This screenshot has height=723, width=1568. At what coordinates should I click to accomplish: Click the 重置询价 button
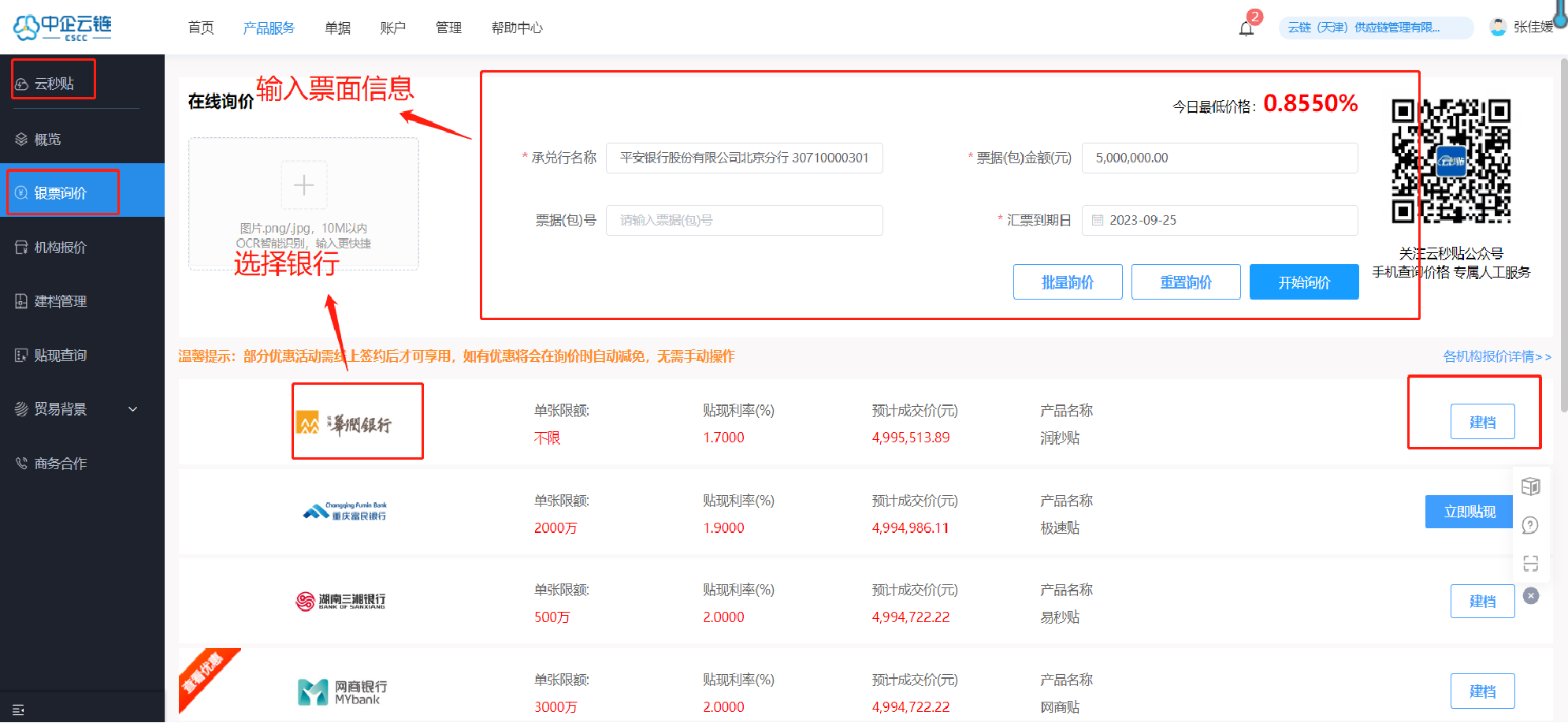click(x=1185, y=282)
